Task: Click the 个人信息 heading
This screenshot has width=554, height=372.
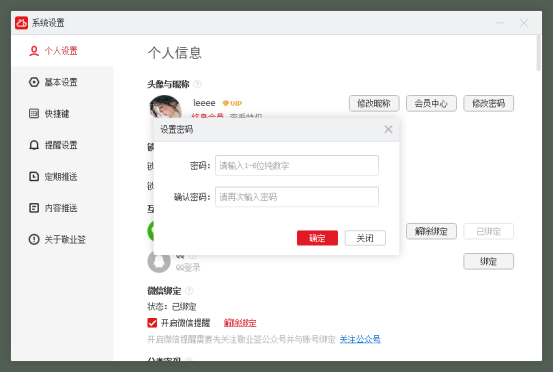Action: tap(175, 53)
